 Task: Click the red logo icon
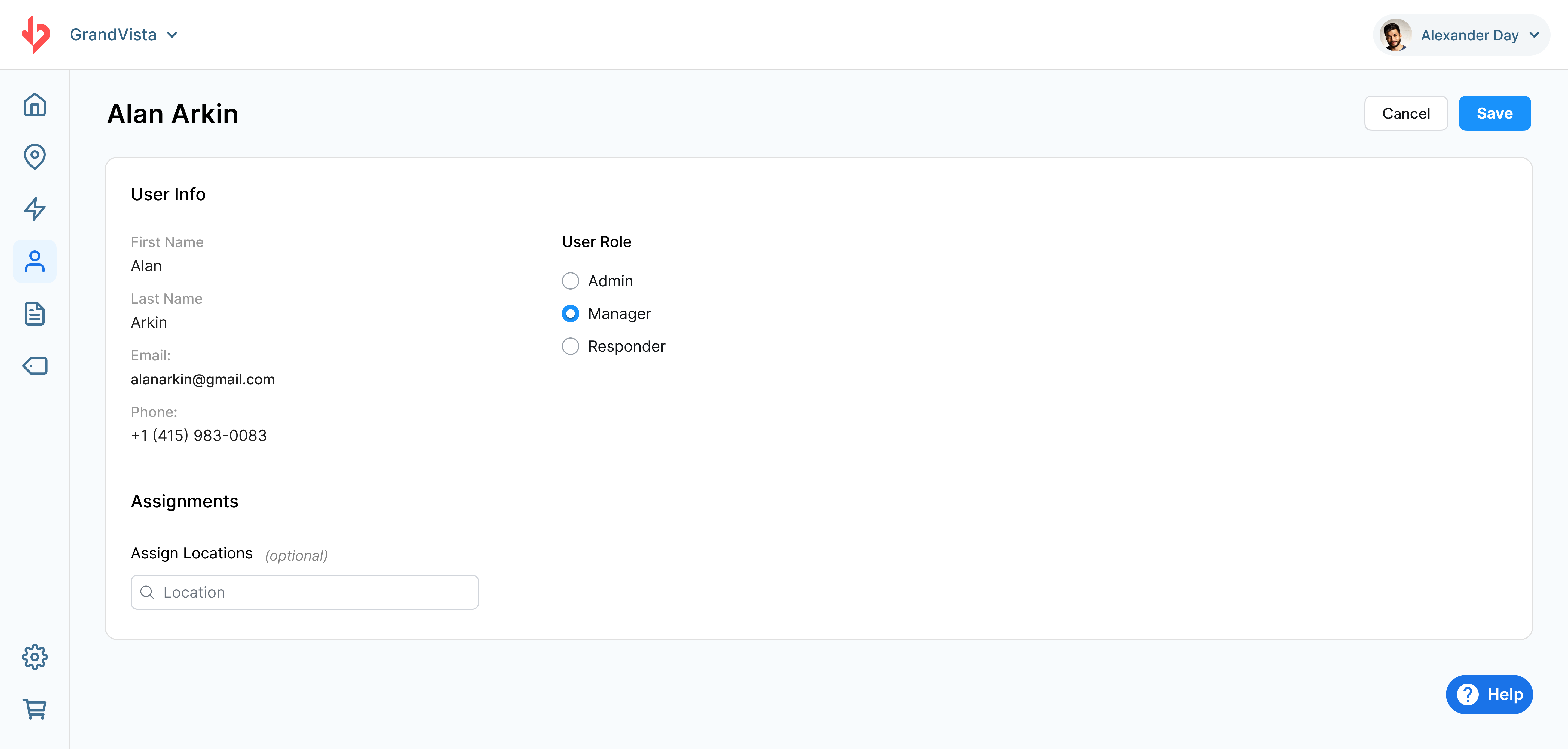[36, 35]
